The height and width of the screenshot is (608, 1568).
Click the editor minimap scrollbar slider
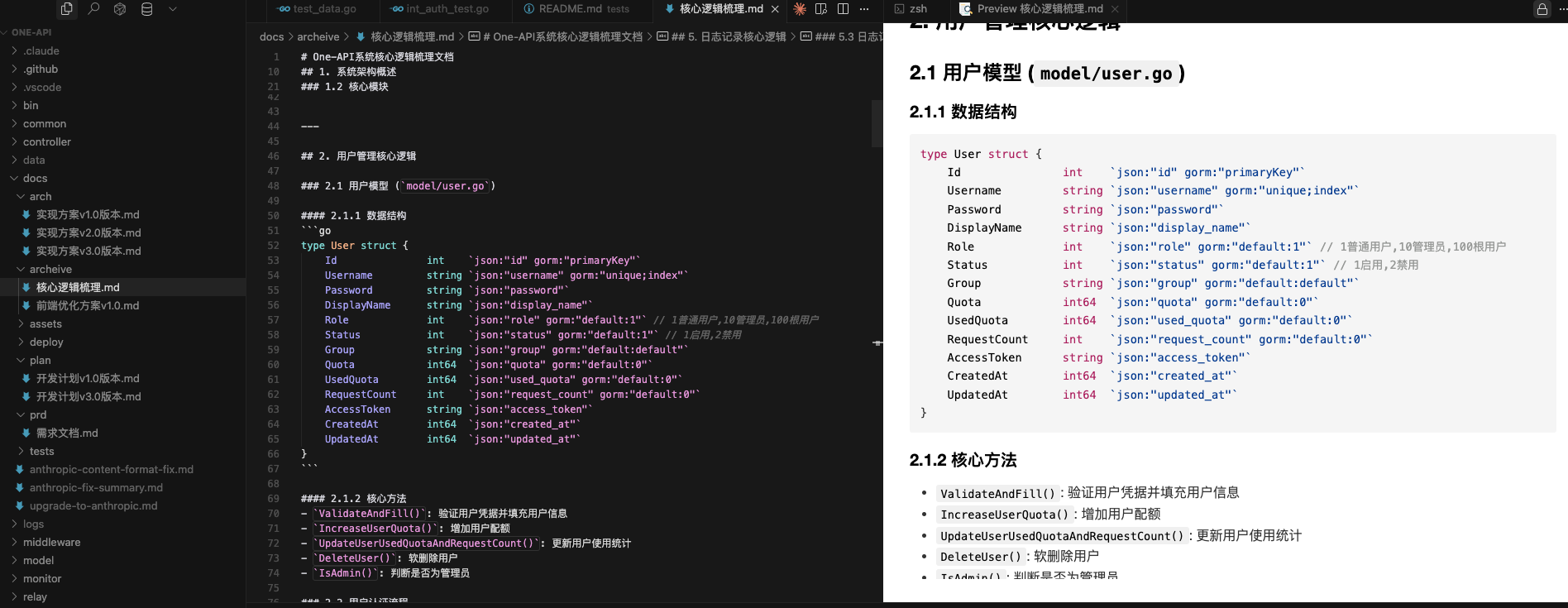[x=877, y=124]
